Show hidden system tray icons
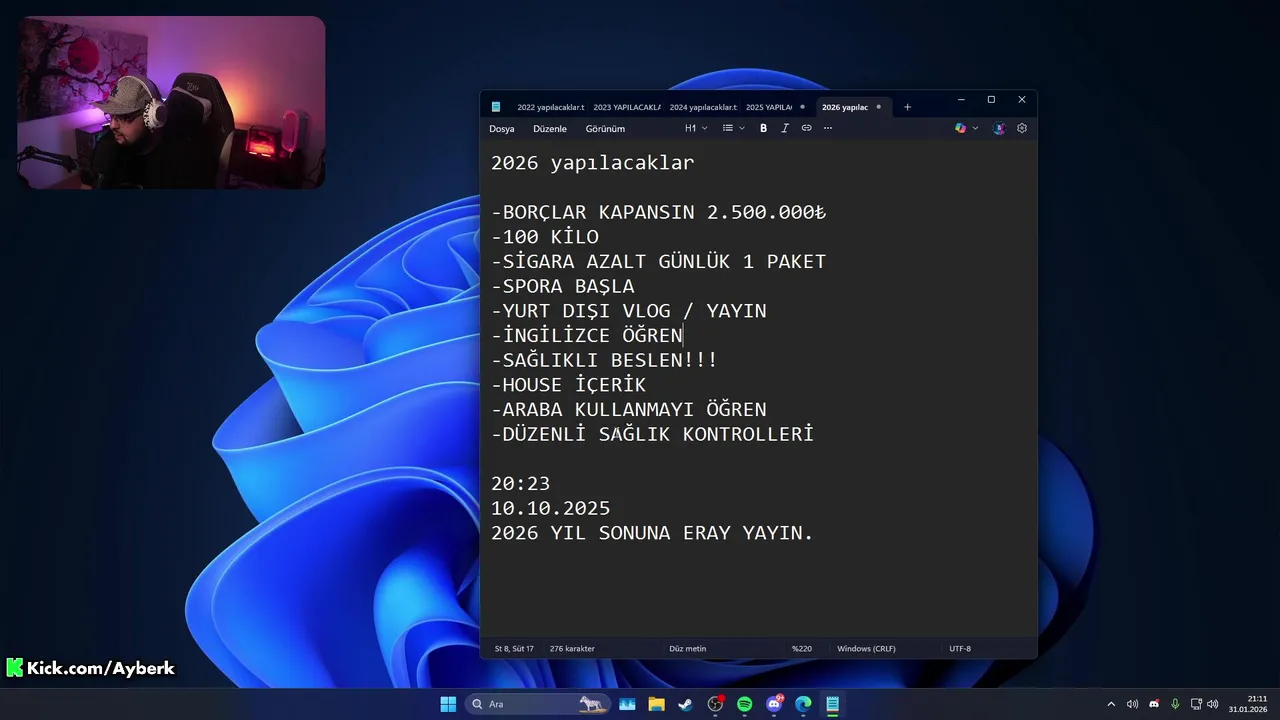 pos(1111,704)
